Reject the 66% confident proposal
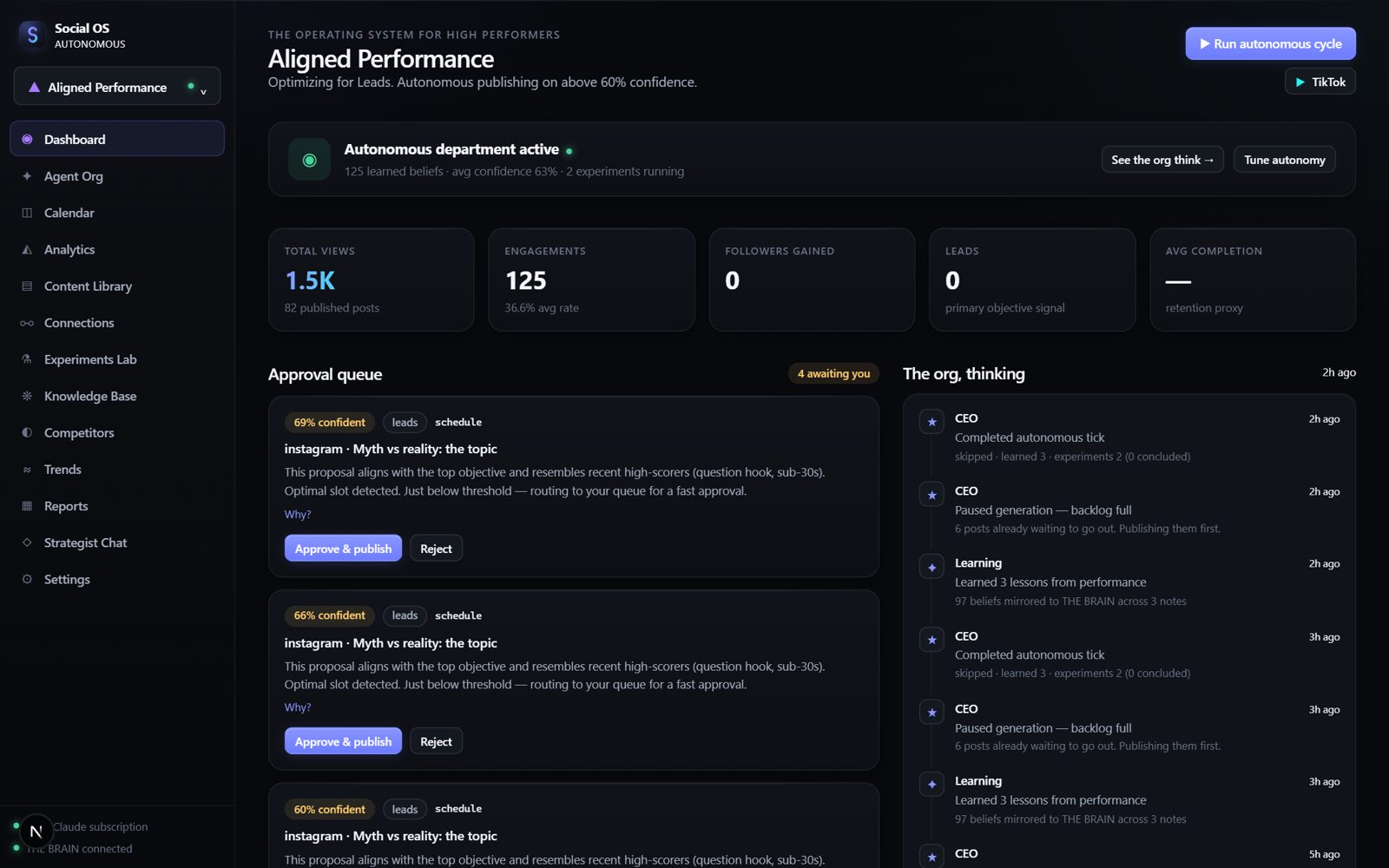The width and height of the screenshot is (1389, 868). tap(436, 741)
